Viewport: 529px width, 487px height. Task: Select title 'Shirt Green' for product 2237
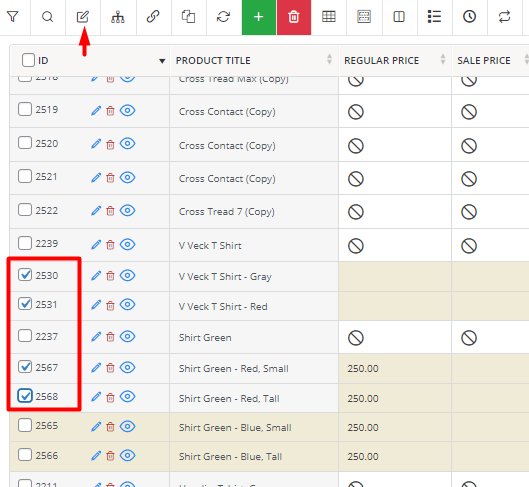pos(205,338)
